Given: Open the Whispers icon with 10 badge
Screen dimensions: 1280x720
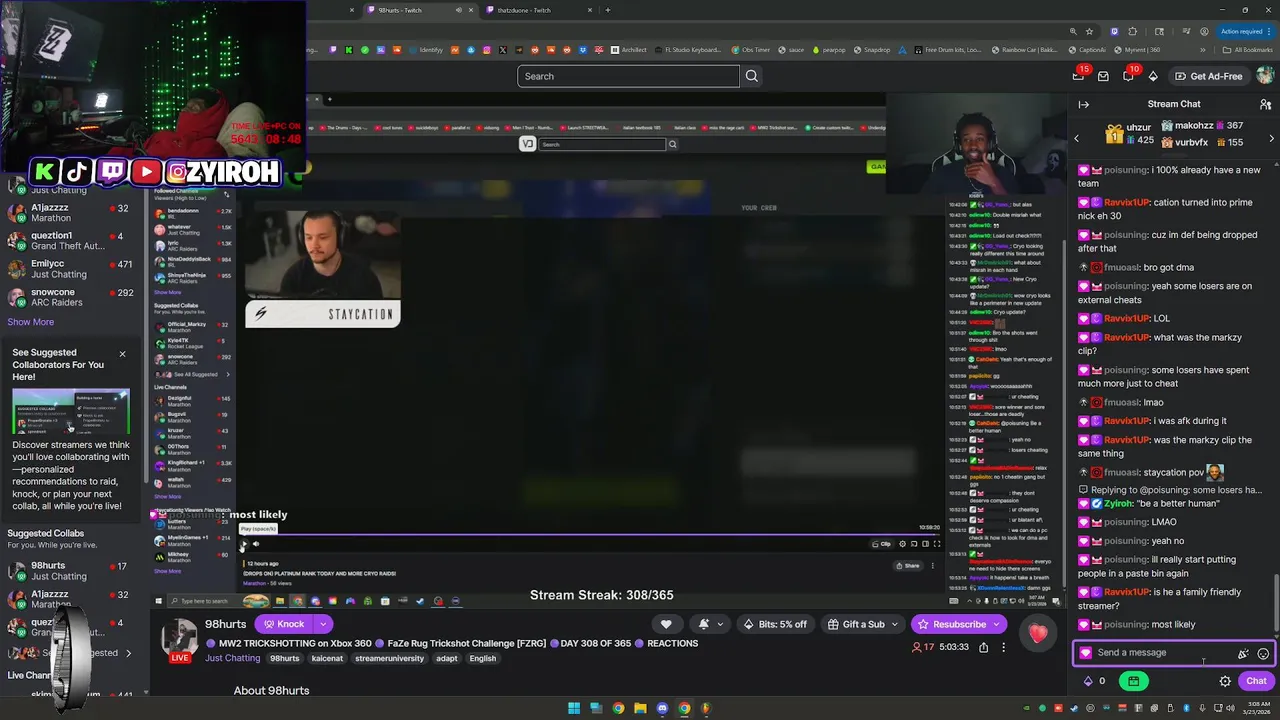Looking at the screenshot, I should [1128, 76].
